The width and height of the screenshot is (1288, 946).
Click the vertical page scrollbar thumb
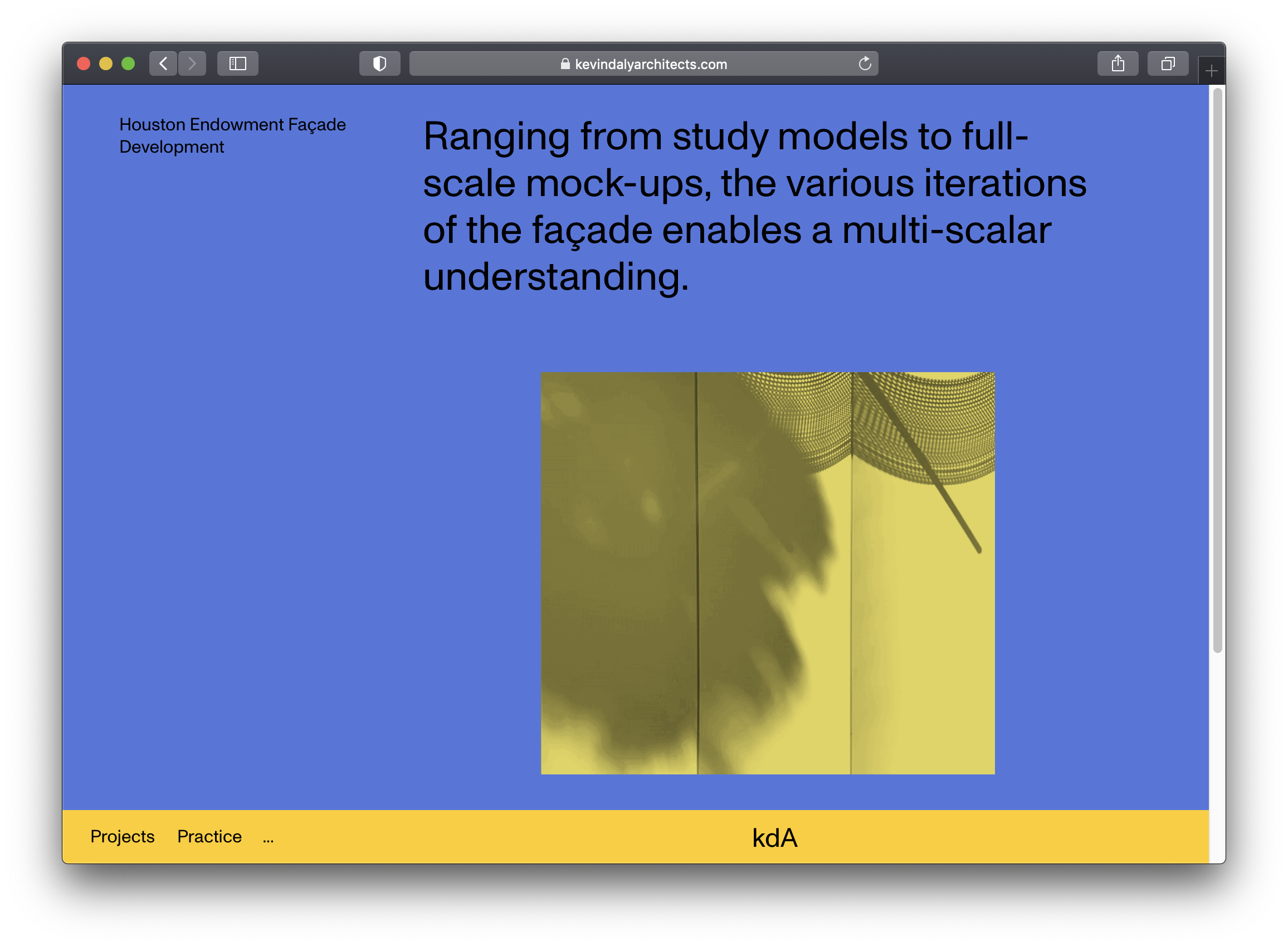(x=1218, y=369)
